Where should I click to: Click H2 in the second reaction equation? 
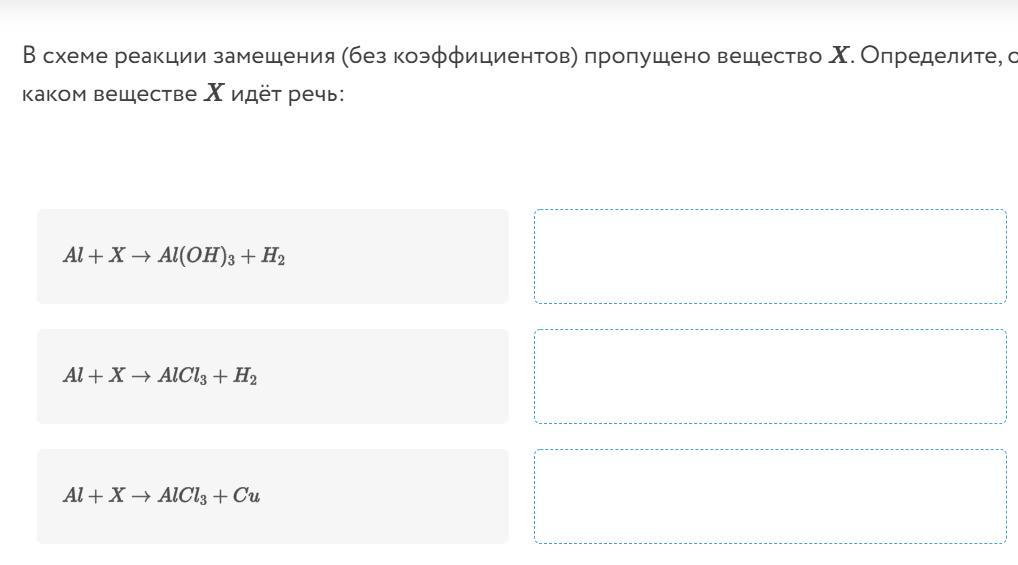click(246, 377)
